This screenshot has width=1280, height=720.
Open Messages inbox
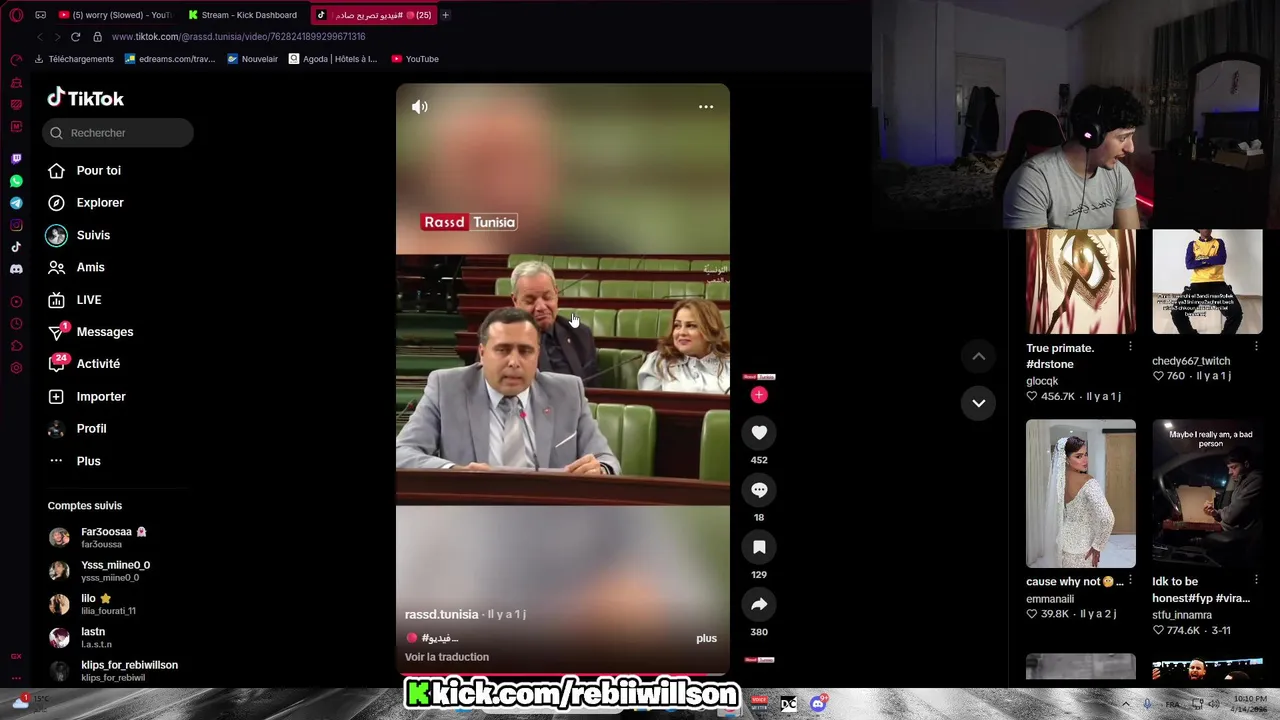pyautogui.click(x=104, y=332)
